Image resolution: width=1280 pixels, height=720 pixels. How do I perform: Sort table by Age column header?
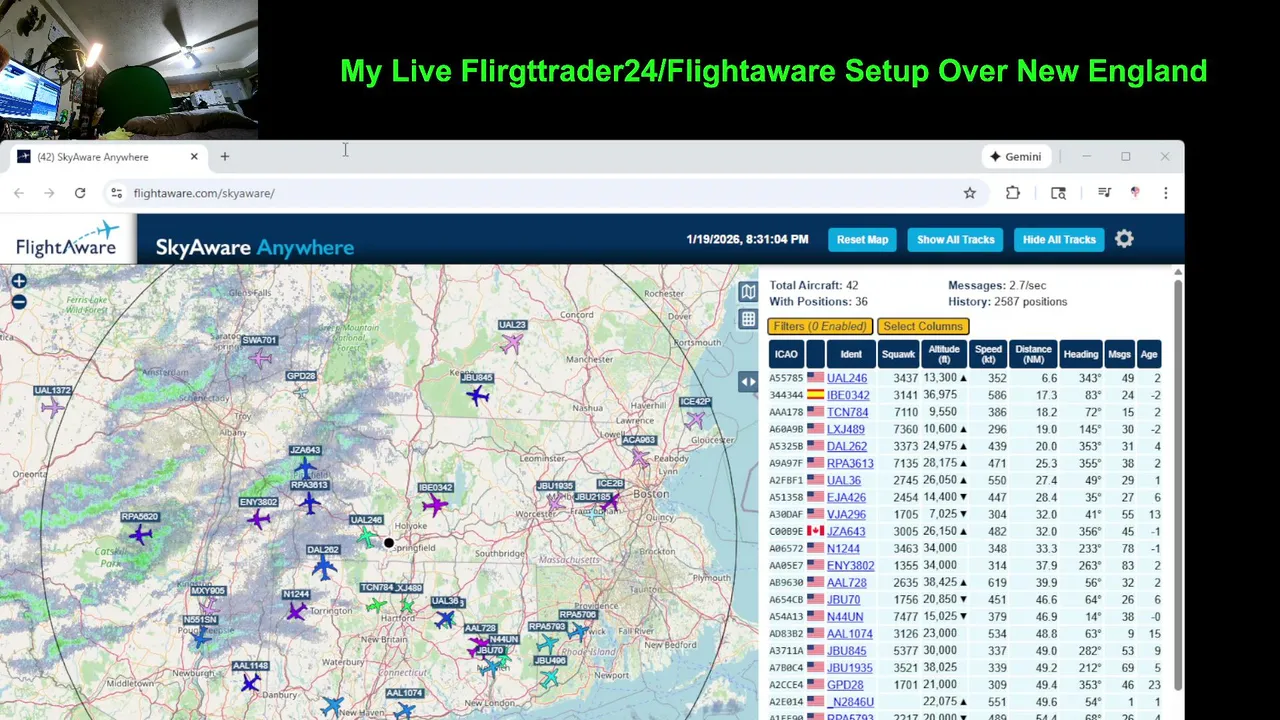1149,354
